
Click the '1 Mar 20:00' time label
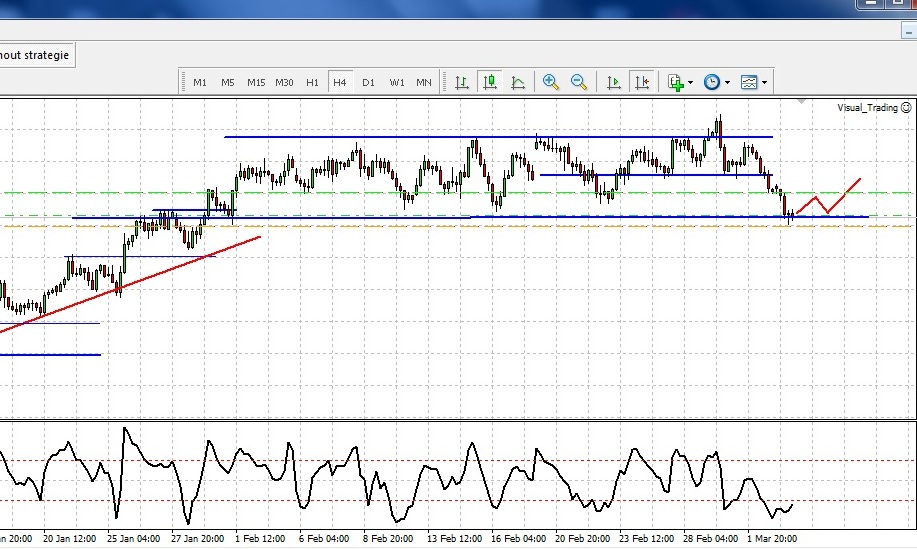[x=772, y=538]
